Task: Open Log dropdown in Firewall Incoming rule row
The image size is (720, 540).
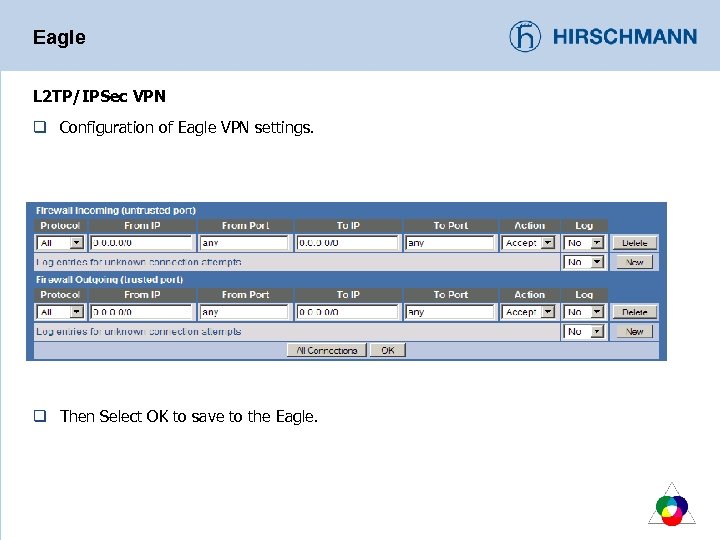Action: (584, 242)
